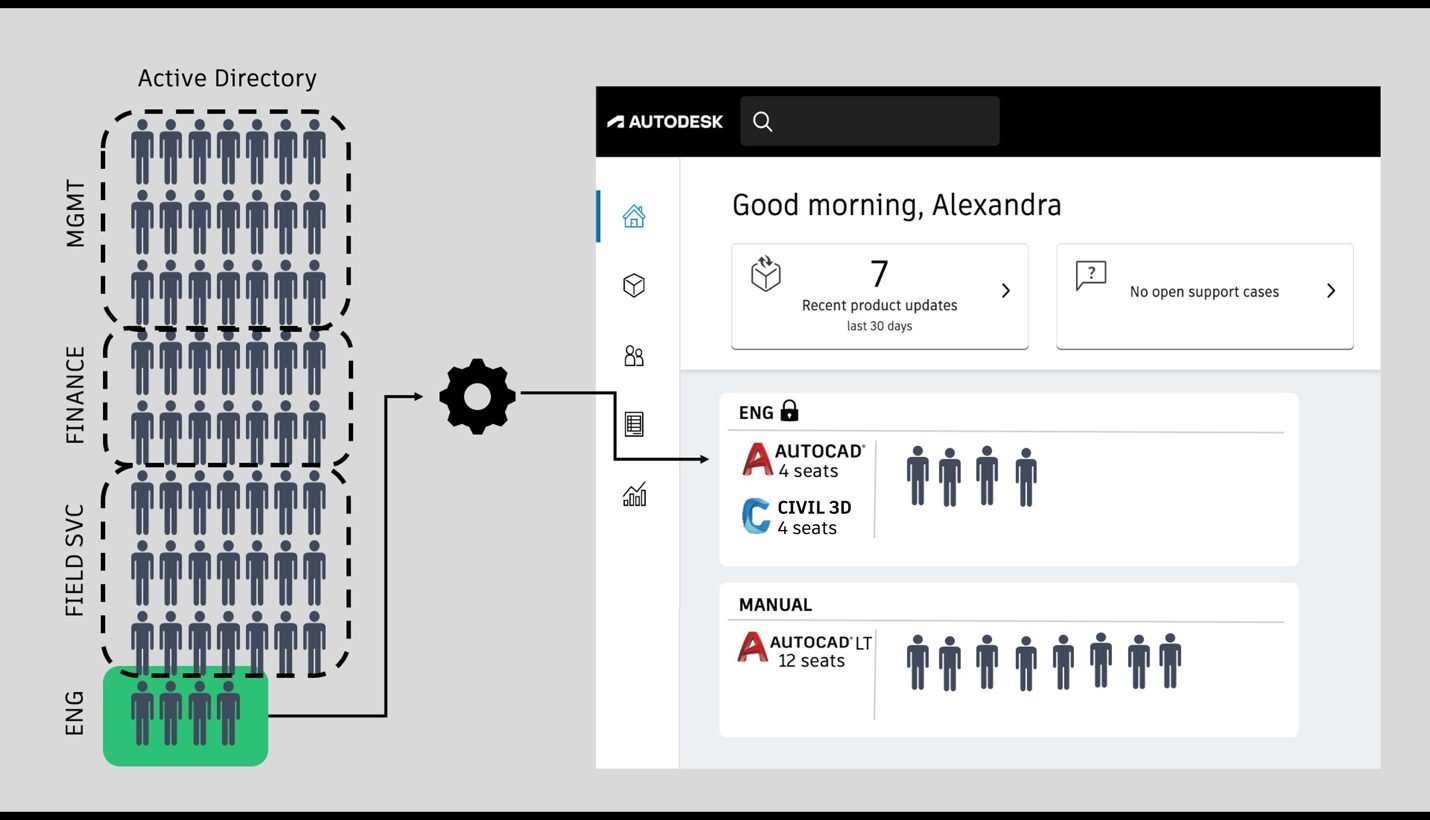Click the search field in the top bar
Image resolution: width=1430 pixels, height=820 pixels.
[x=869, y=121]
